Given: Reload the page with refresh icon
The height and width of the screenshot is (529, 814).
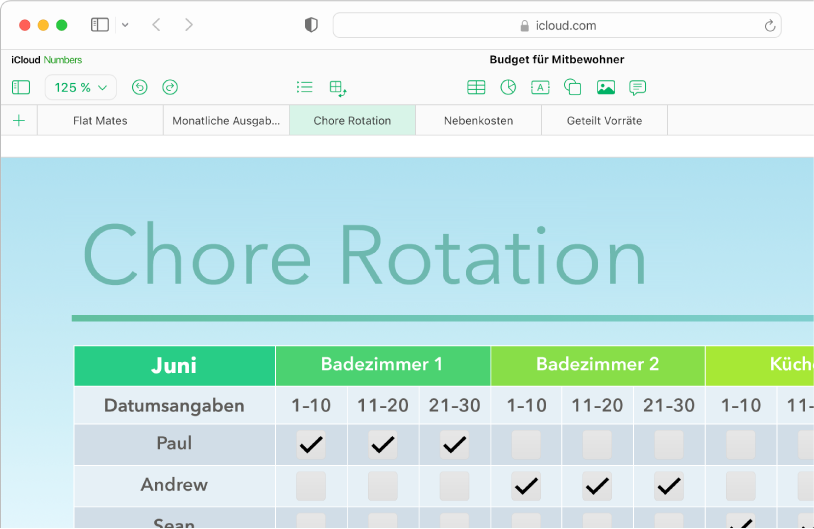Looking at the screenshot, I should [770, 25].
